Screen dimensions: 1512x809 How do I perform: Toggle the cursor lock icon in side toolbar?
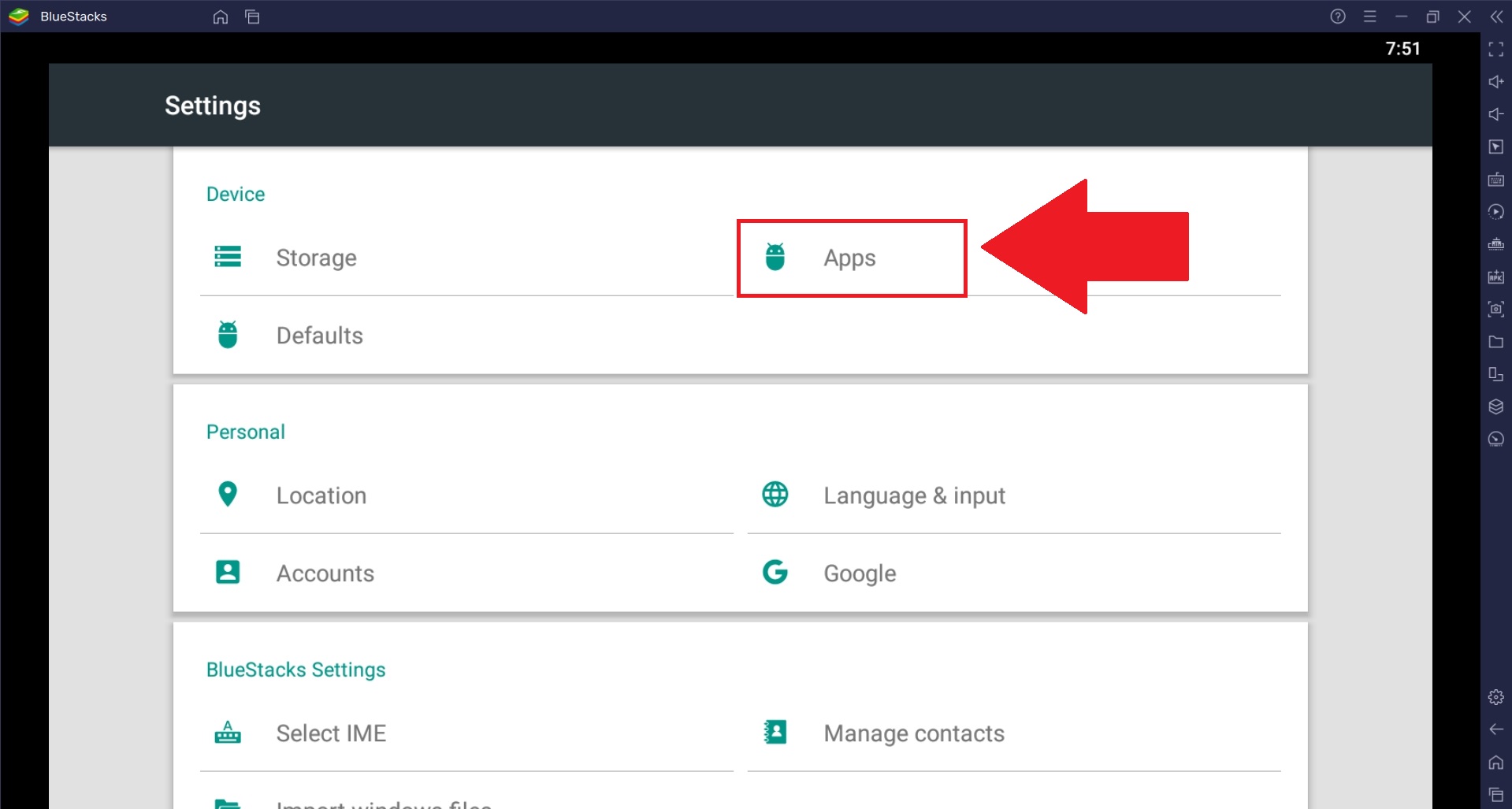pyautogui.click(x=1496, y=147)
